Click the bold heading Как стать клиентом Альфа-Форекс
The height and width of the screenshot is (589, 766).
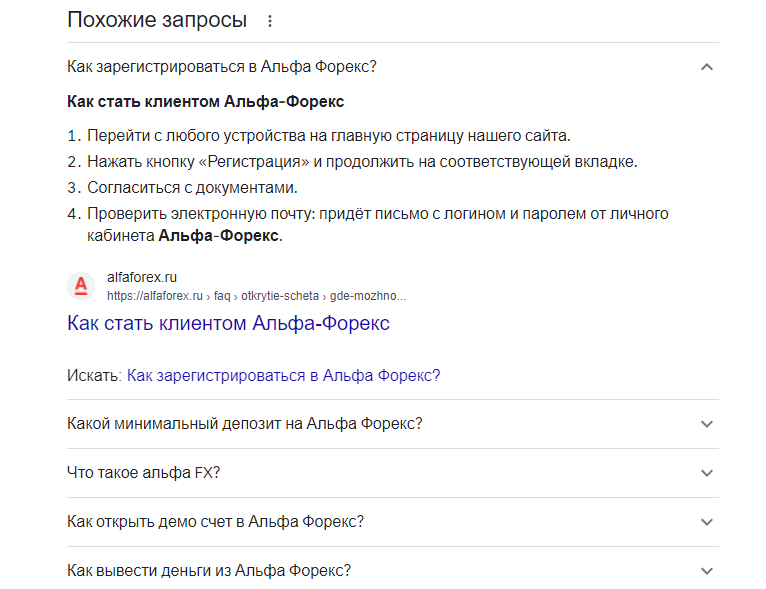click(205, 102)
